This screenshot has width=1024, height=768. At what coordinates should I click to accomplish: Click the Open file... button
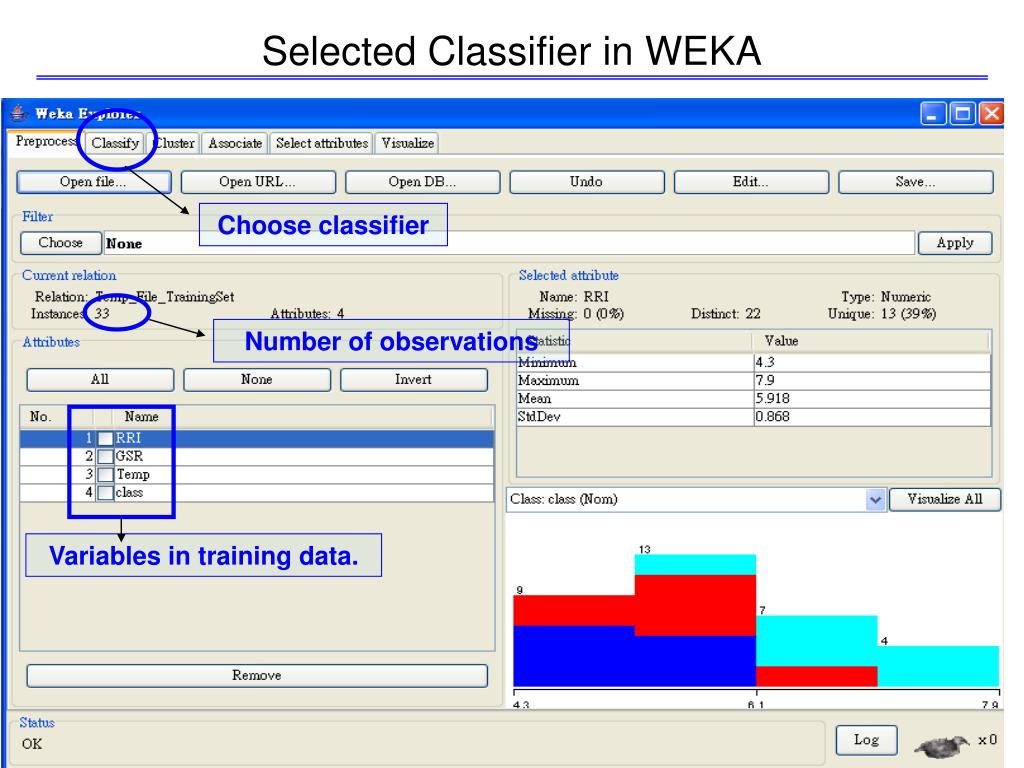click(93, 182)
